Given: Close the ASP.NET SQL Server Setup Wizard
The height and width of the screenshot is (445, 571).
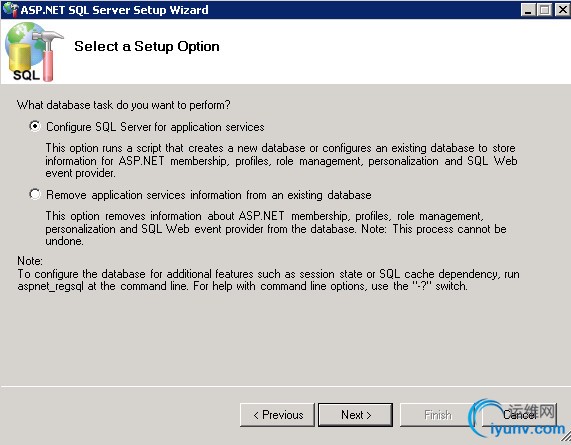Looking at the screenshot, I should [x=562, y=10].
